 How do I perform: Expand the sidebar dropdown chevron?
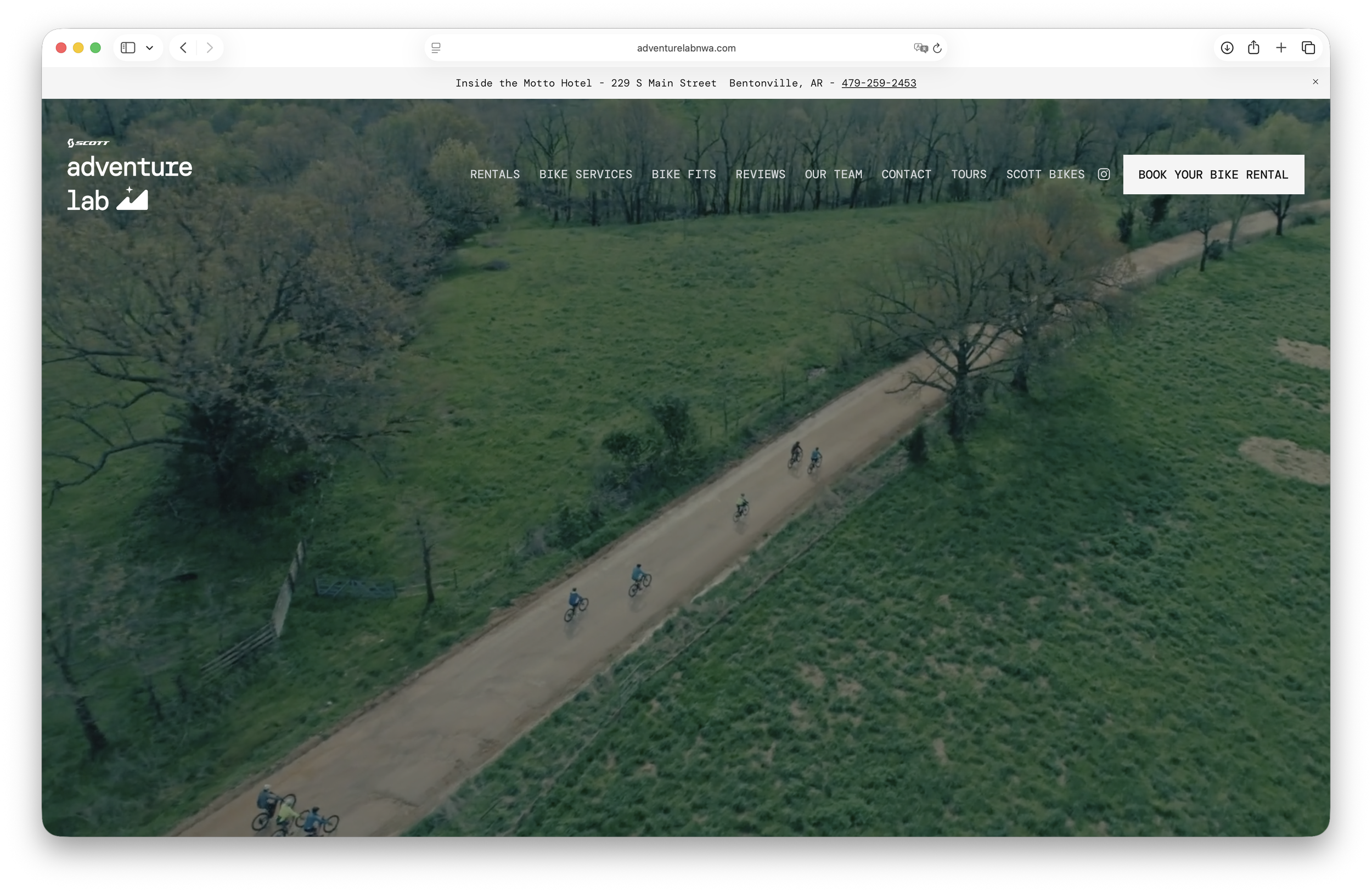coord(150,48)
